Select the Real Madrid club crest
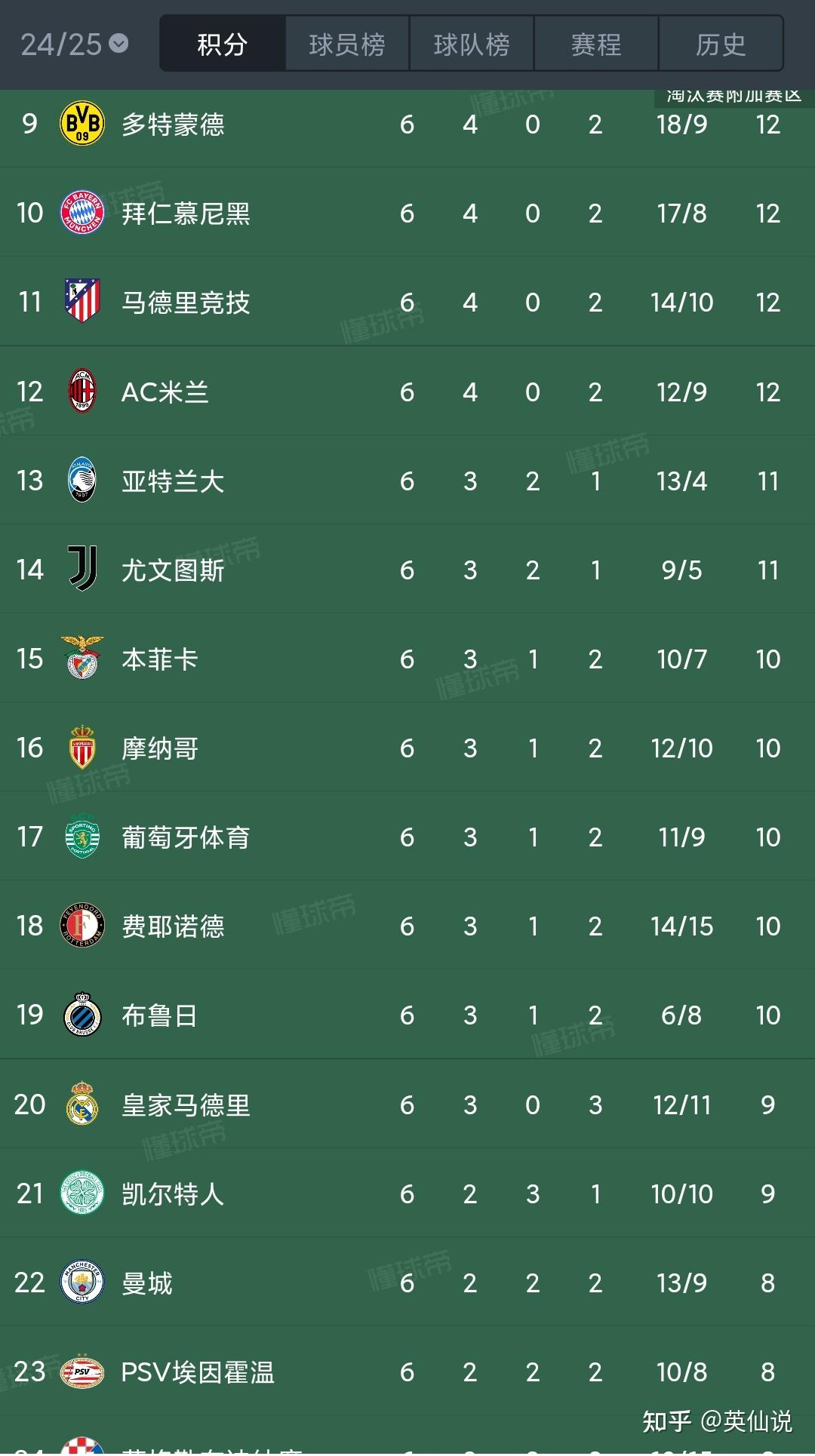This screenshot has height=1456, width=815. click(83, 1105)
